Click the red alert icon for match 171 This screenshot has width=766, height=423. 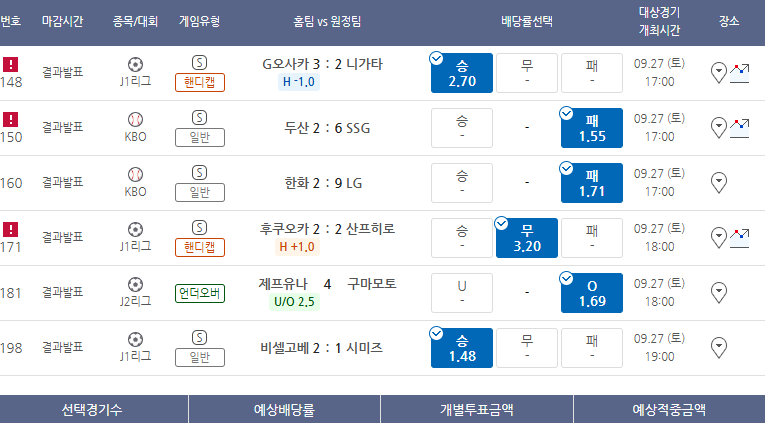coord(11,230)
